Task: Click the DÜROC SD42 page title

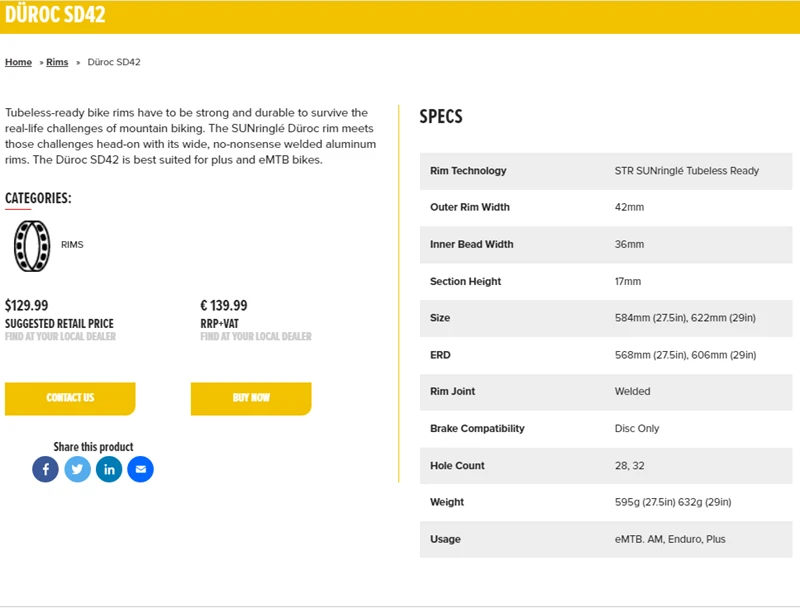Action: tap(55, 15)
